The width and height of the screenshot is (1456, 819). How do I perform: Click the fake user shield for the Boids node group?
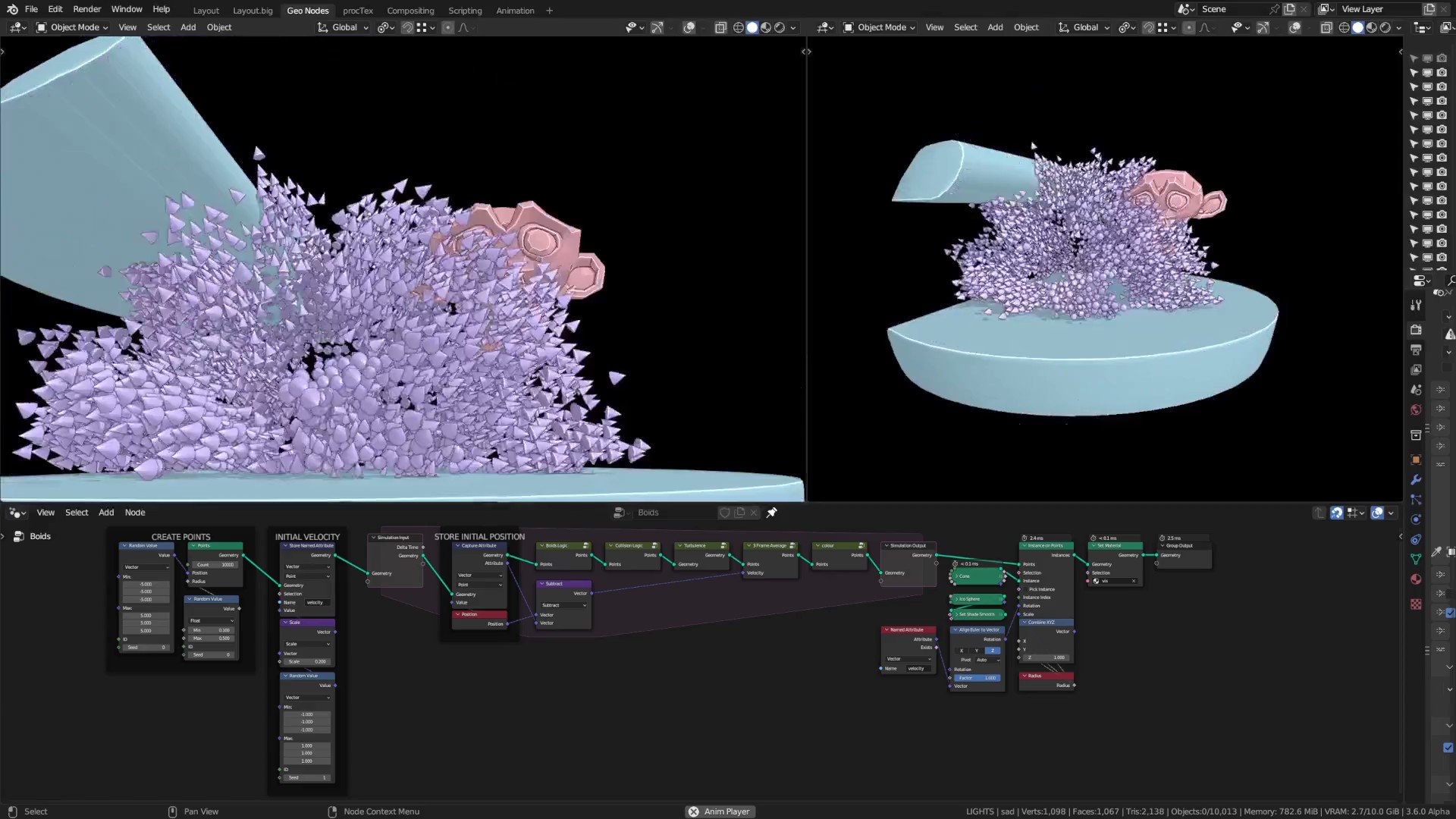pyautogui.click(x=725, y=513)
